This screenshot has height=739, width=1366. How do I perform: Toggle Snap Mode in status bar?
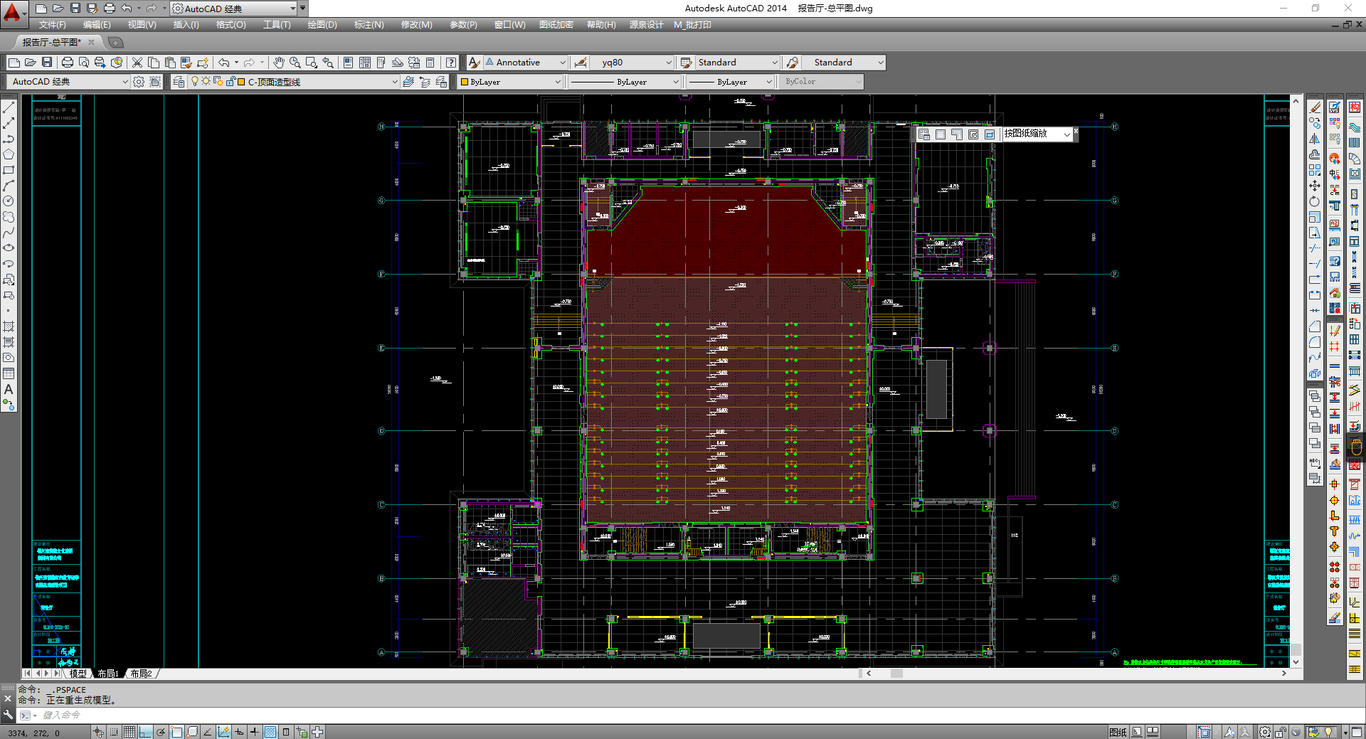coord(113,732)
